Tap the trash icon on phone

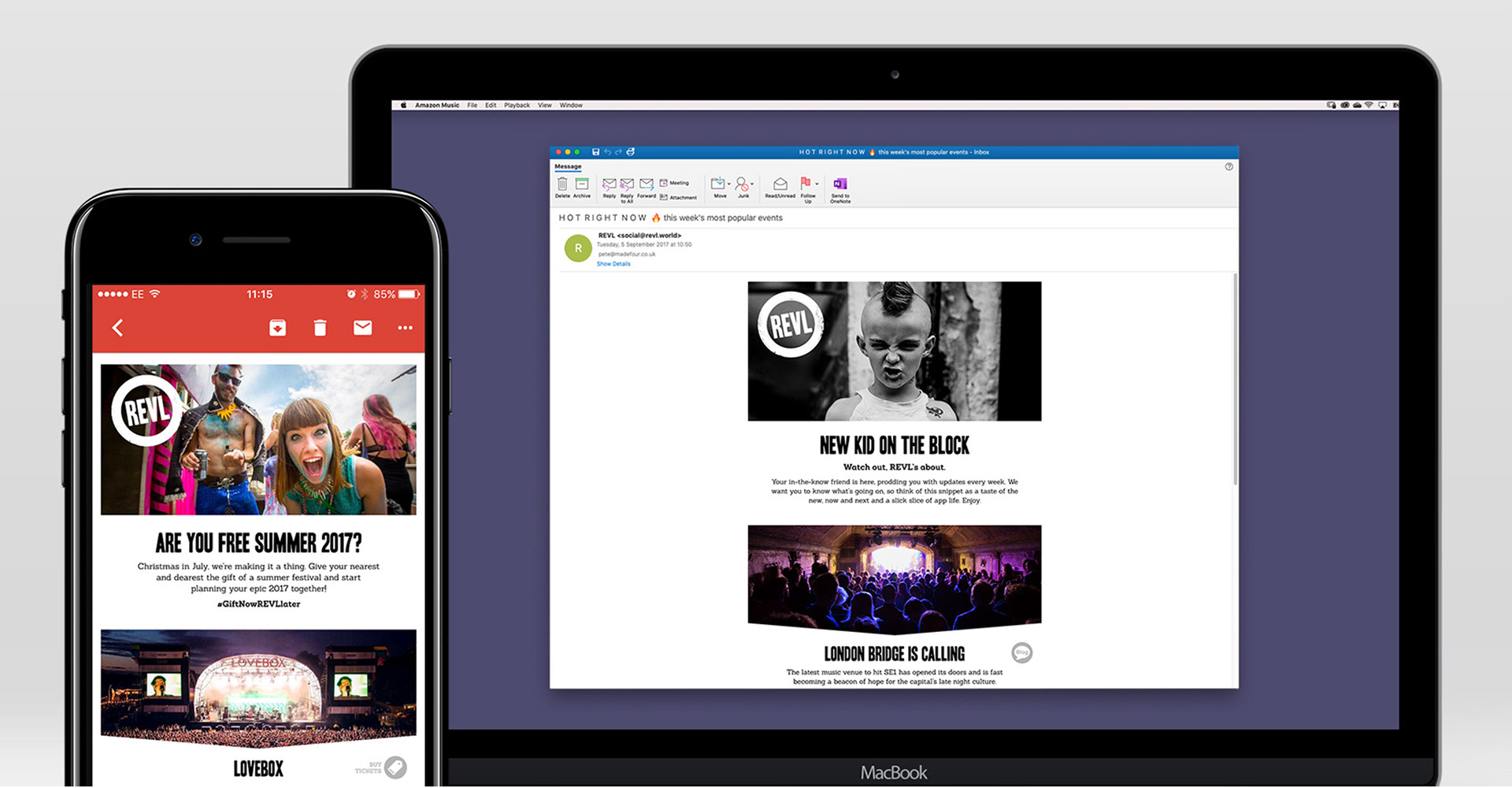pos(320,328)
